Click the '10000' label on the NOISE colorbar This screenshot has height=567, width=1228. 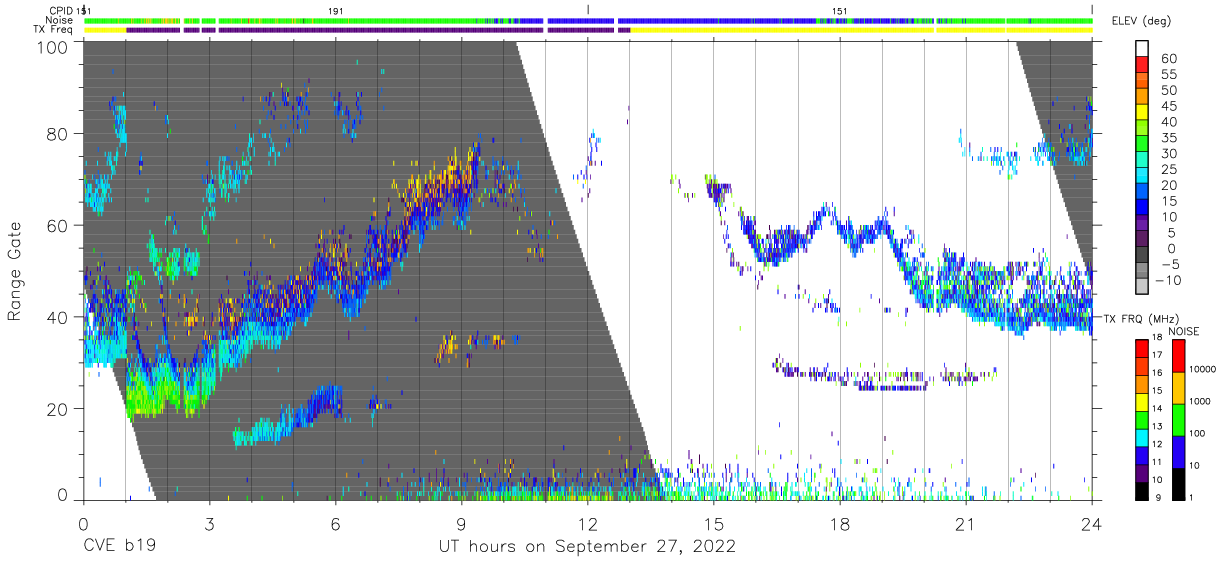(x=1204, y=370)
